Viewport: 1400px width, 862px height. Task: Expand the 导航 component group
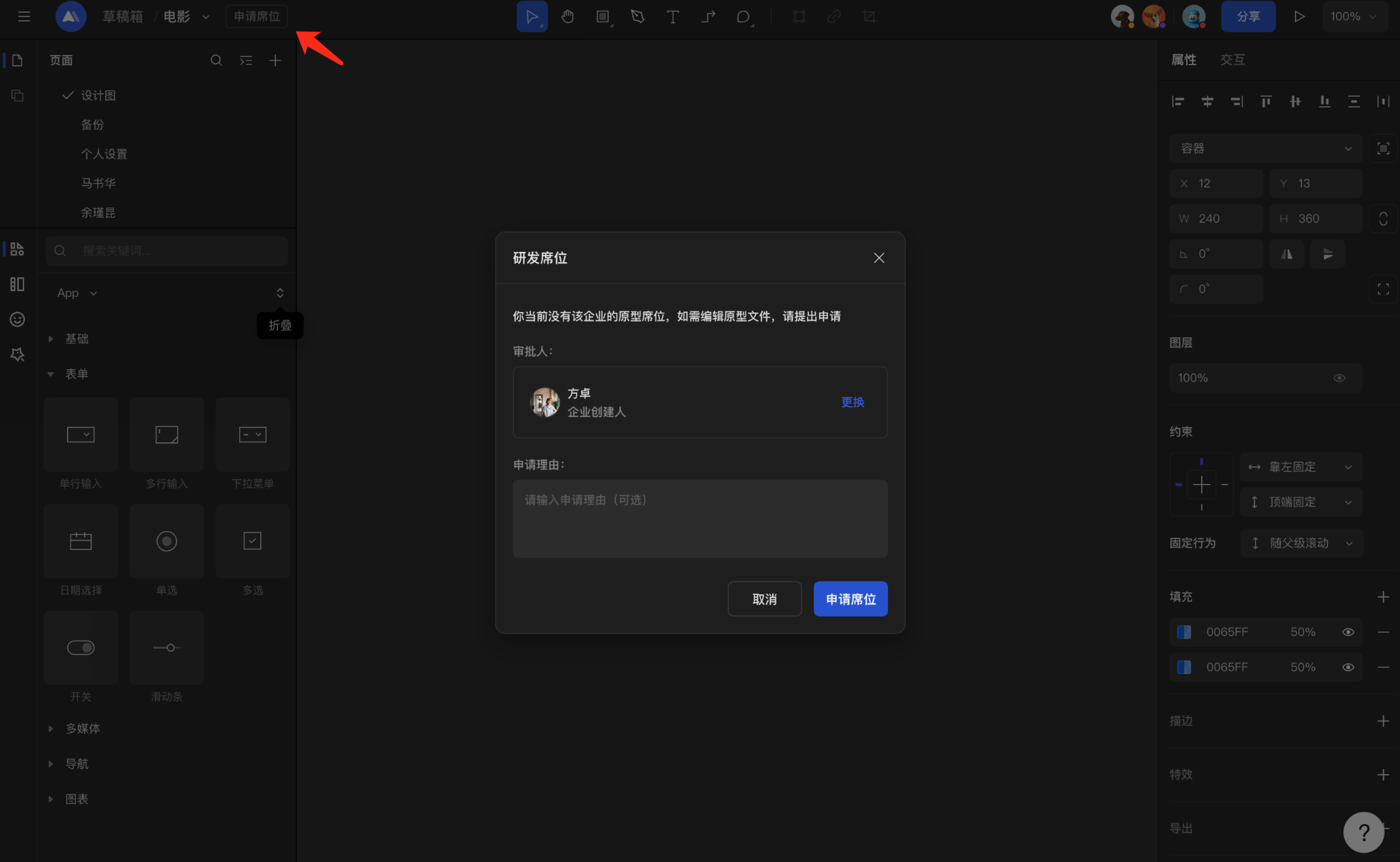(x=51, y=764)
